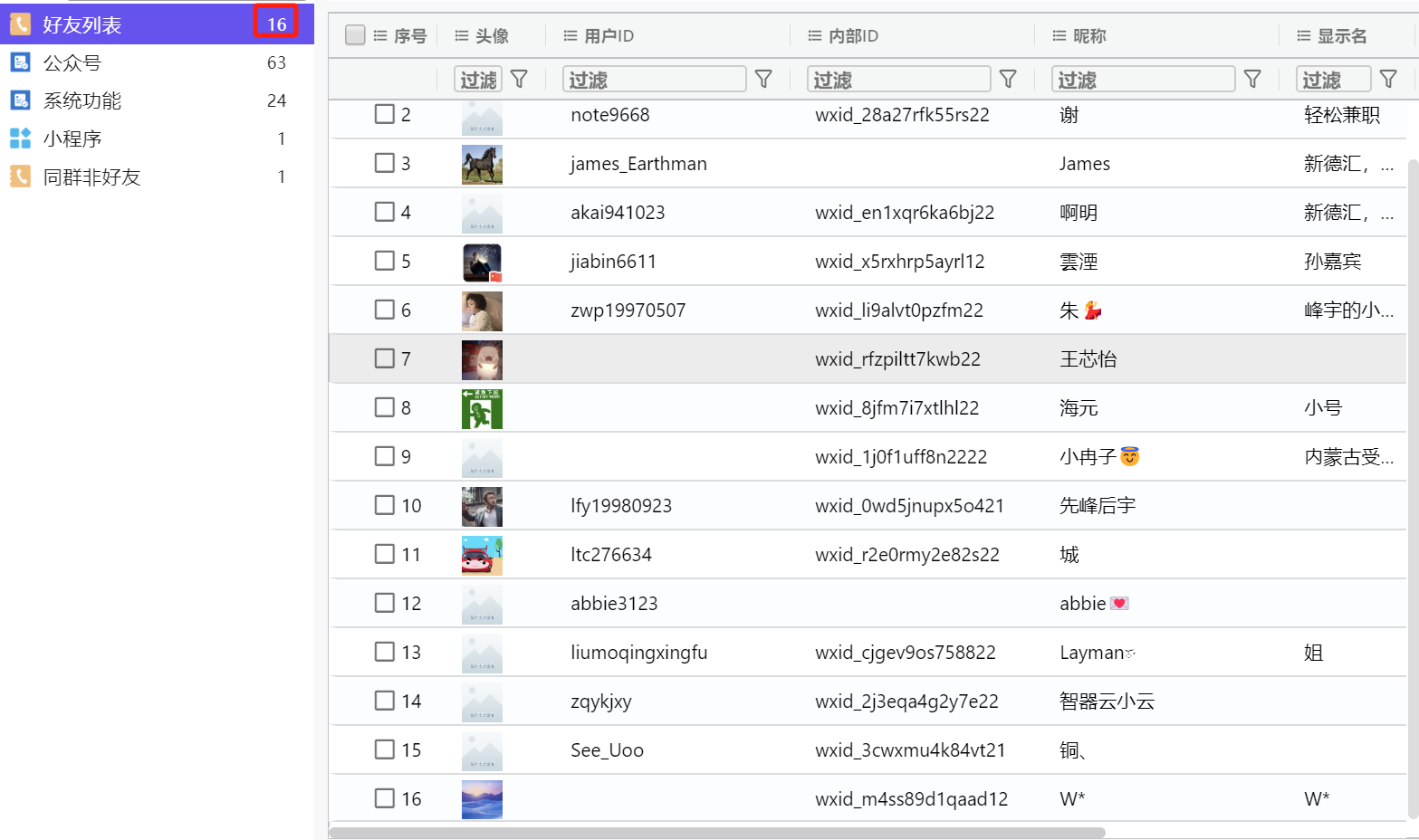The height and width of the screenshot is (840, 1419).
Task: Check the row 16 checkbox for W*
Action: [385, 798]
